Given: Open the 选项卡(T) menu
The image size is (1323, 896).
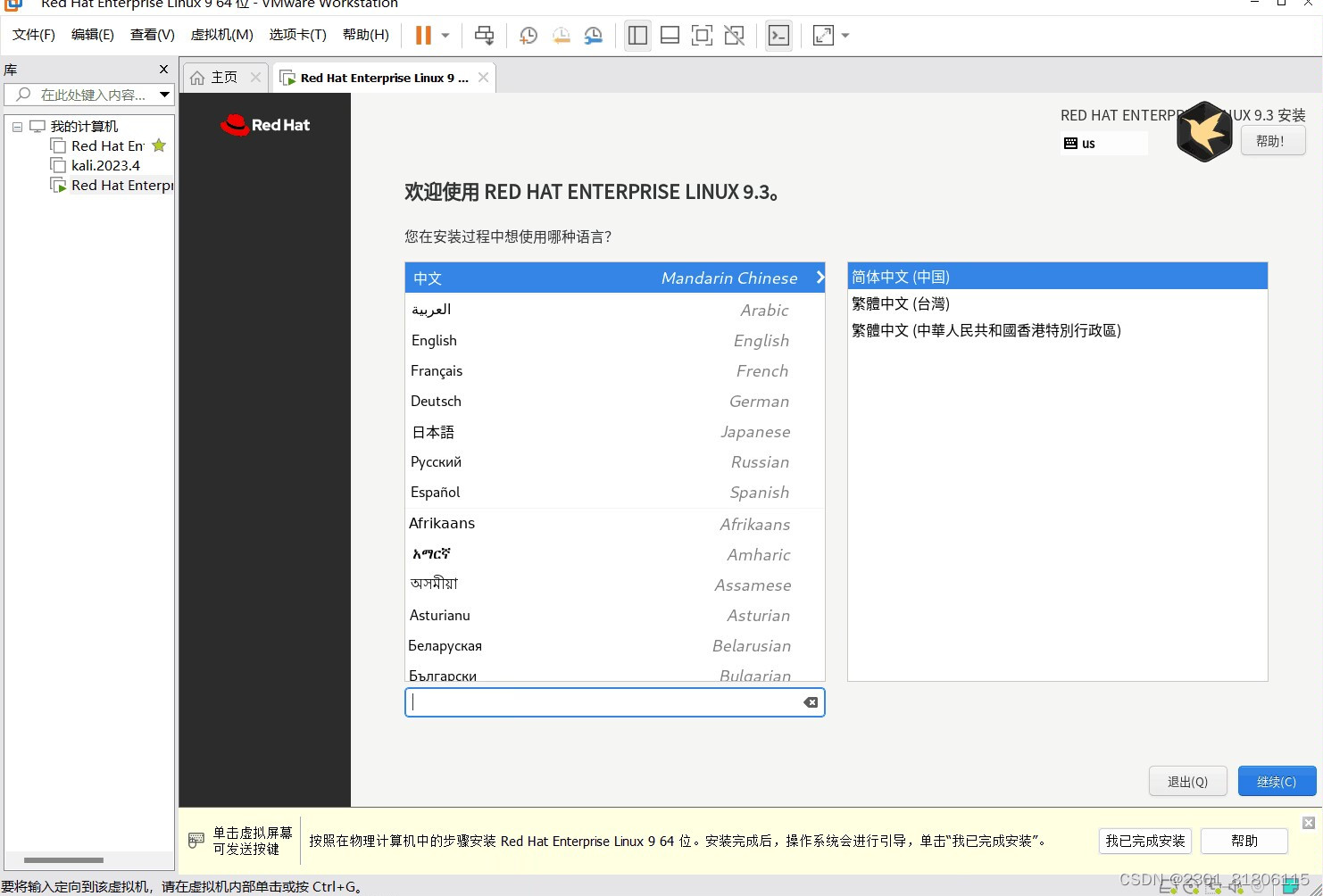Looking at the screenshot, I should [x=298, y=35].
